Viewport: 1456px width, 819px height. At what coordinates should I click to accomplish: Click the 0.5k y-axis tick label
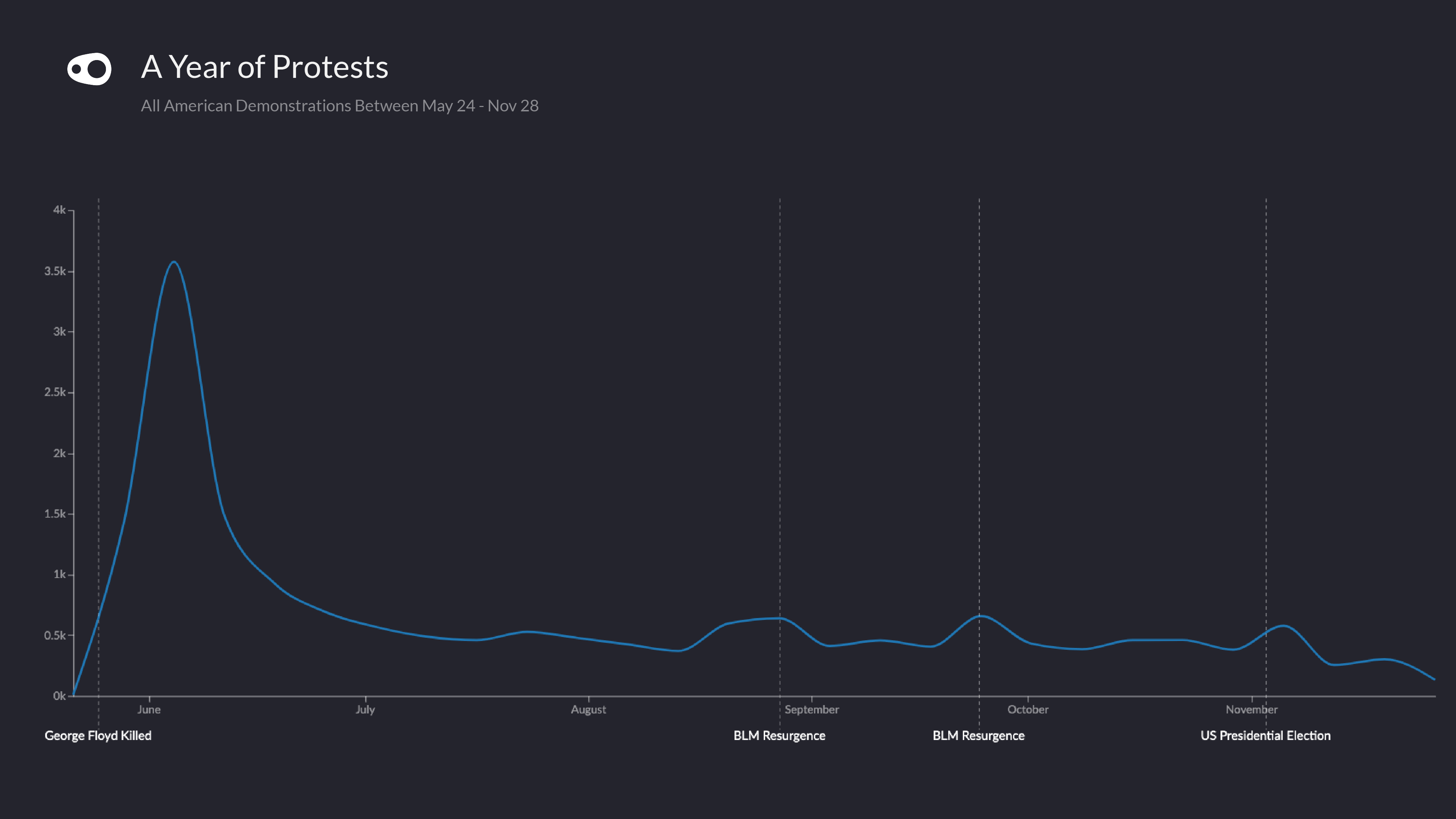coord(55,635)
